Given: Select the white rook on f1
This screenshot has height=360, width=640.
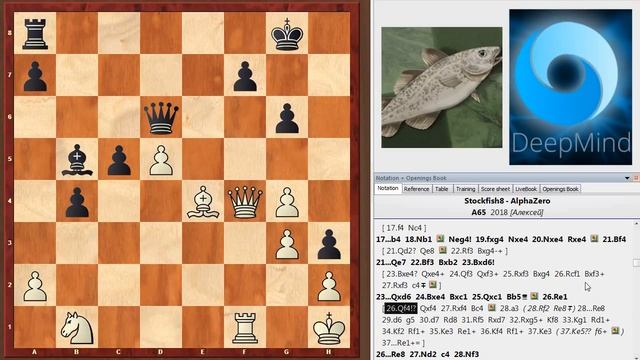Looking at the screenshot, I should [245, 328].
